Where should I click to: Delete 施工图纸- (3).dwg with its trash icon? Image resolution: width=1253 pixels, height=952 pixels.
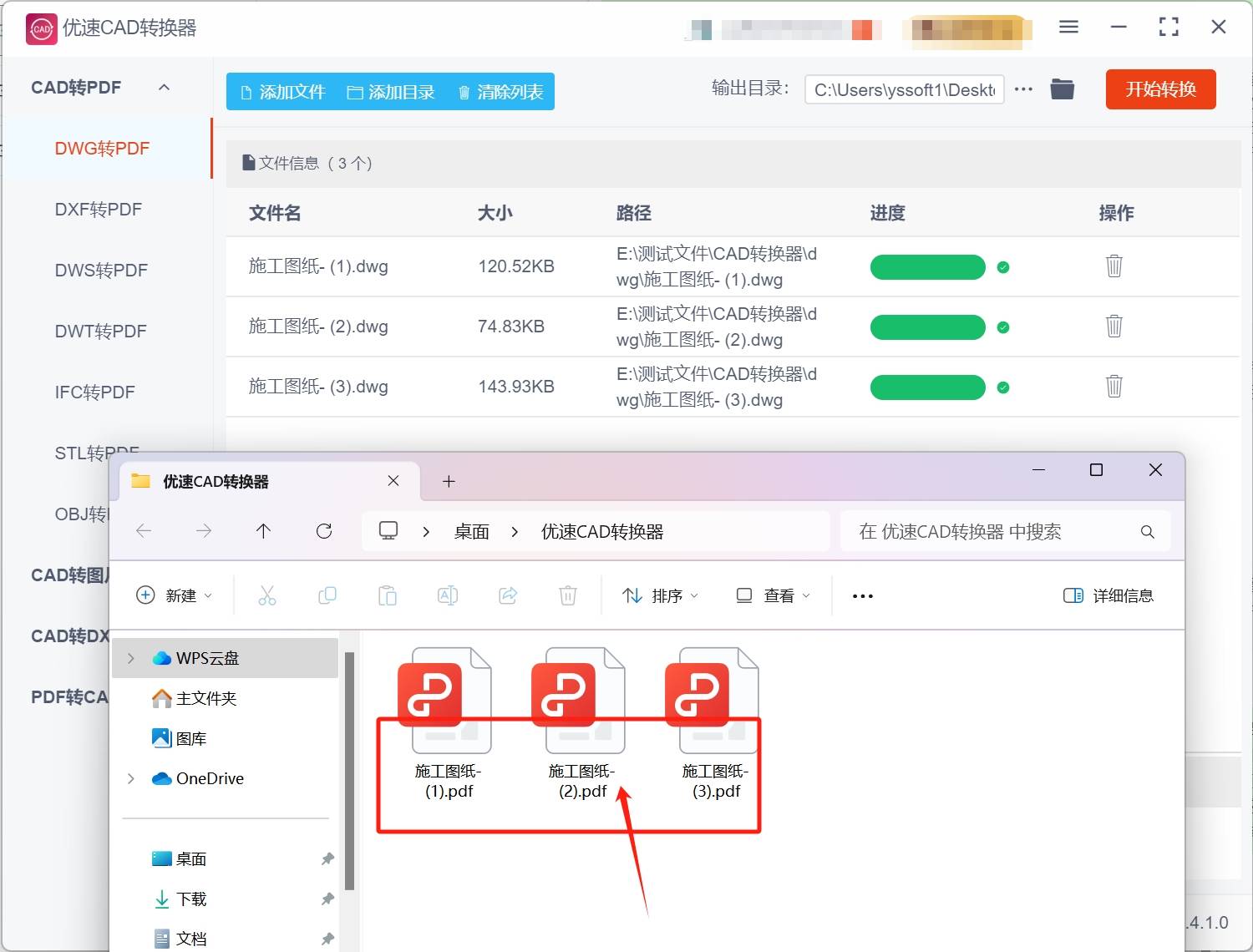pos(1114,387)
